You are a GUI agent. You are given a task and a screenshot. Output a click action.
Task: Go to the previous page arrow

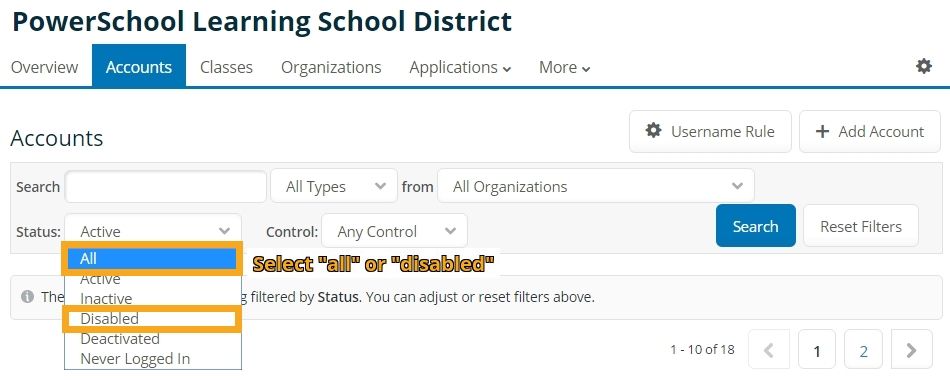[769, 350]
